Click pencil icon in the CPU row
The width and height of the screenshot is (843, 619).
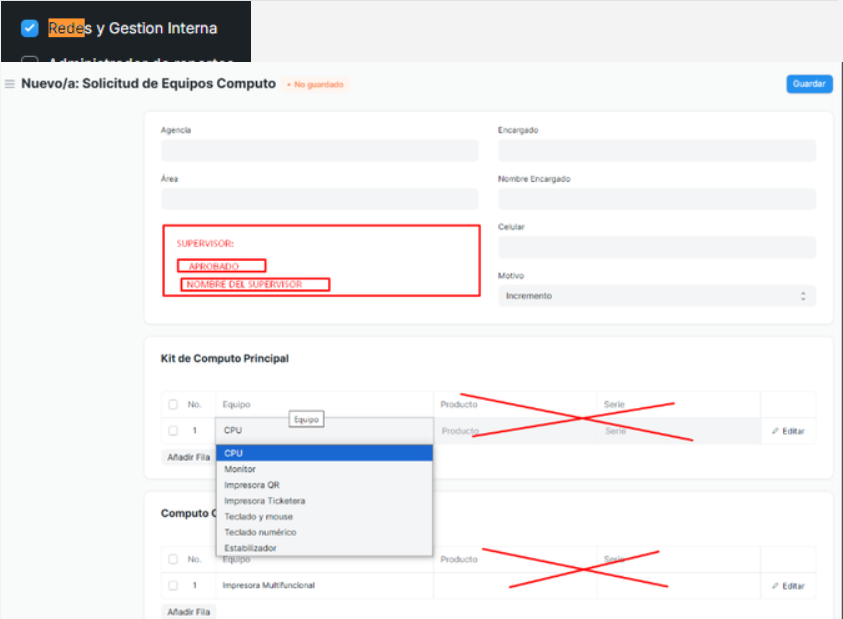[775, 431]
